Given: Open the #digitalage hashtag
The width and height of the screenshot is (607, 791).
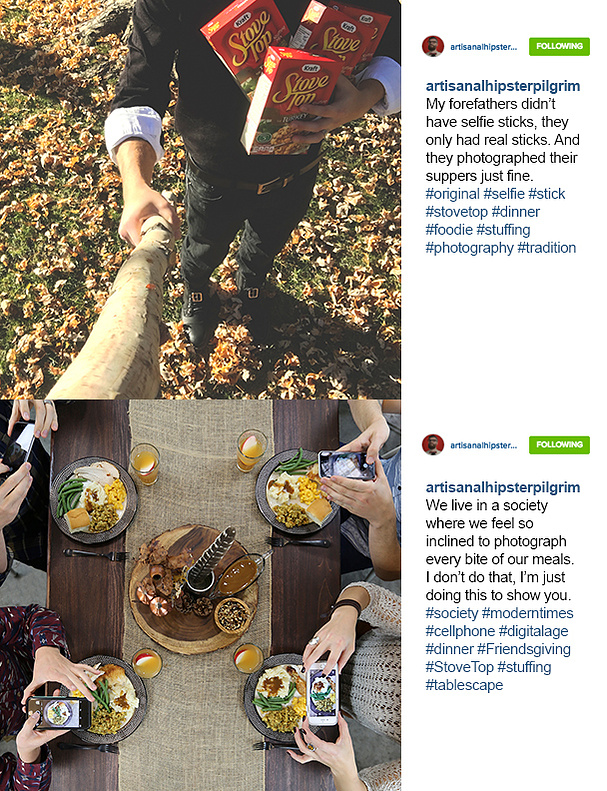Looking at the screenshot, I should (533, 632).
